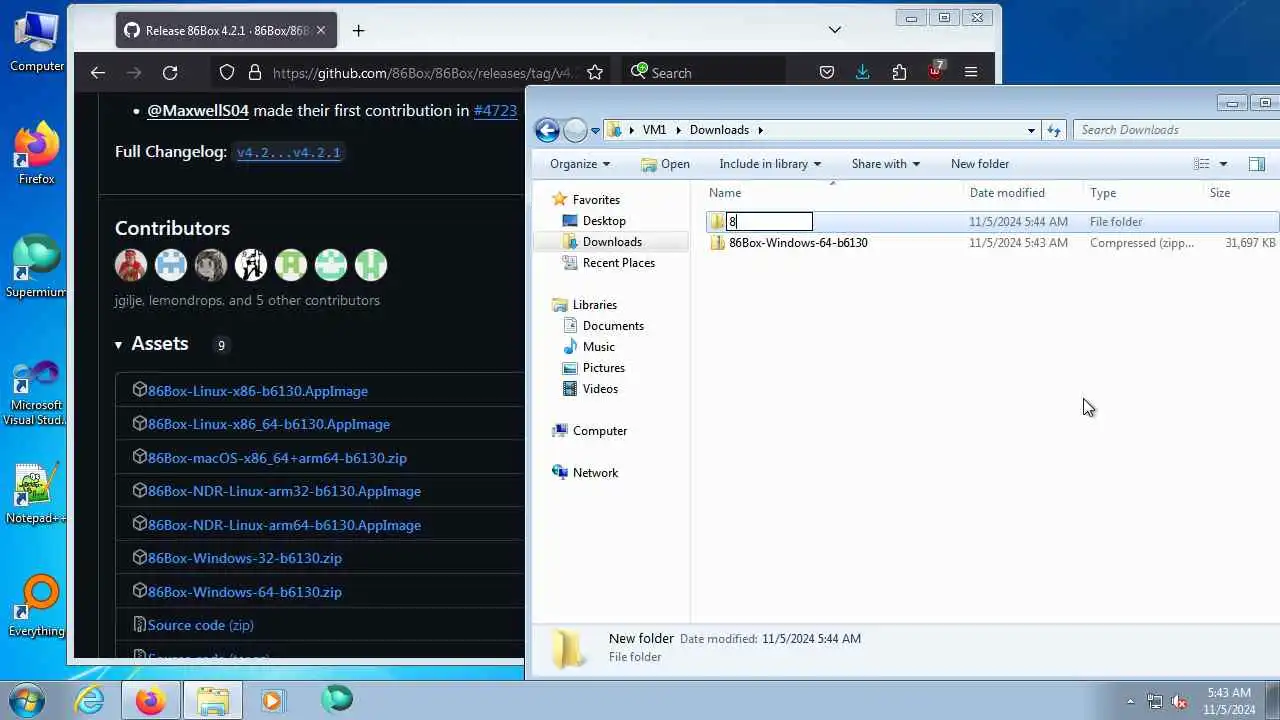Viewport: 1280px width, 720px height.
Task: Bookmark this page with the star icon
Action: point(595,72)
